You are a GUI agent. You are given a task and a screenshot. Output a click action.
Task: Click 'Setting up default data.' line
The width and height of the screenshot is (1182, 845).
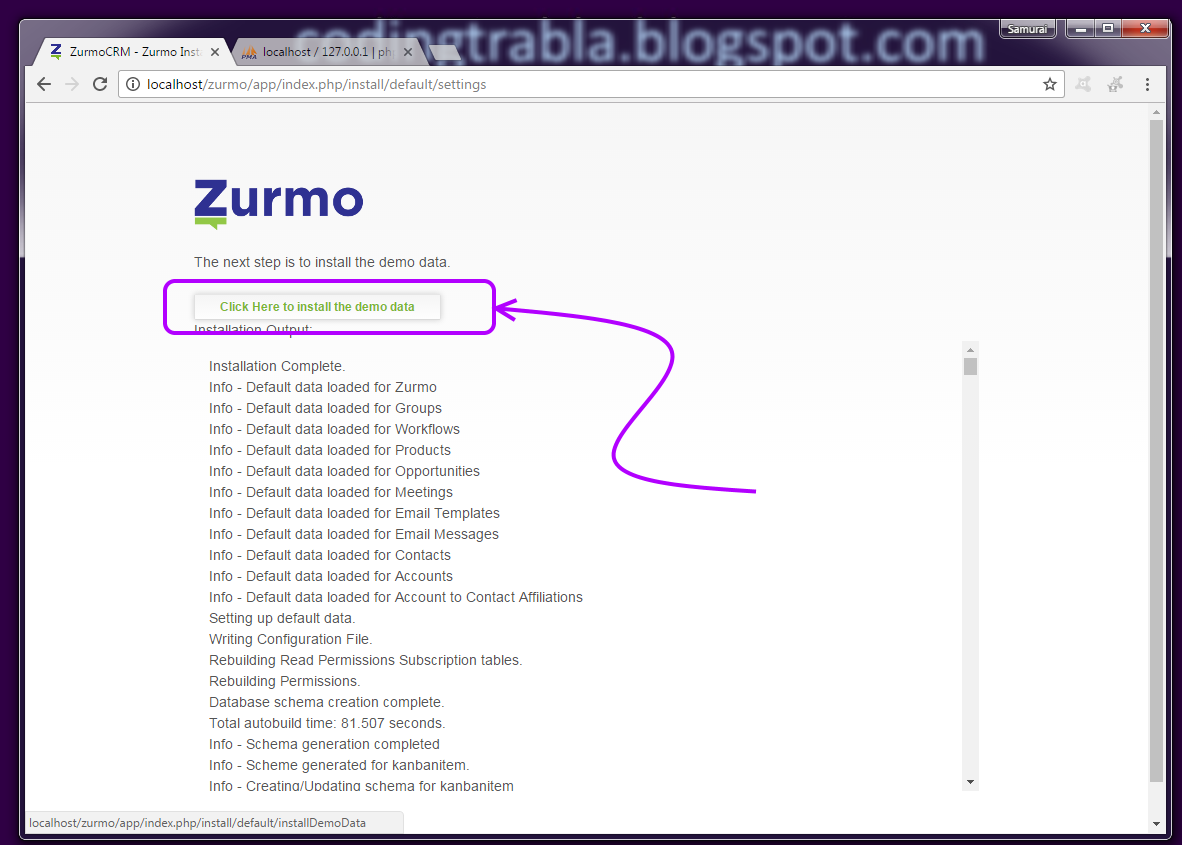coord(282,618)
